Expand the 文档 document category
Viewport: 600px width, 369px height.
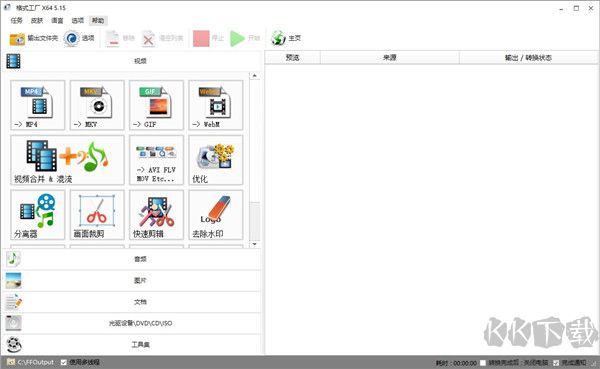coord(132,302)
